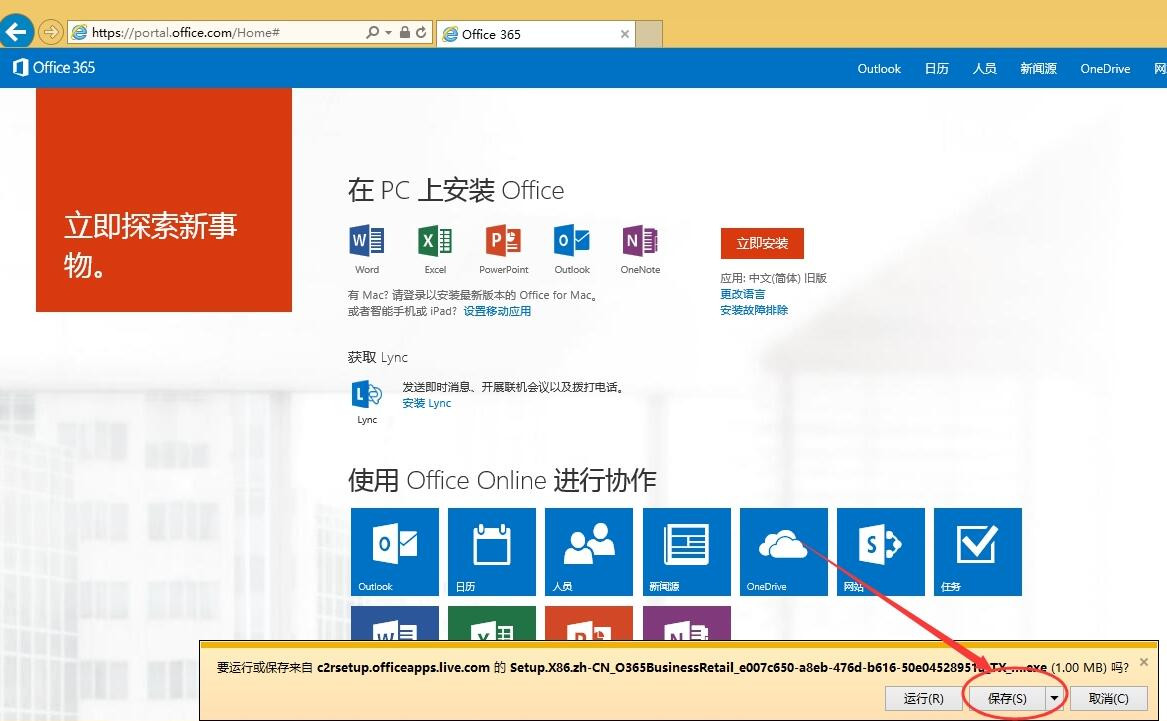This screenshot has height=721, width=1167.
Task: Close the download notification bar
Action: [1144, 661]
